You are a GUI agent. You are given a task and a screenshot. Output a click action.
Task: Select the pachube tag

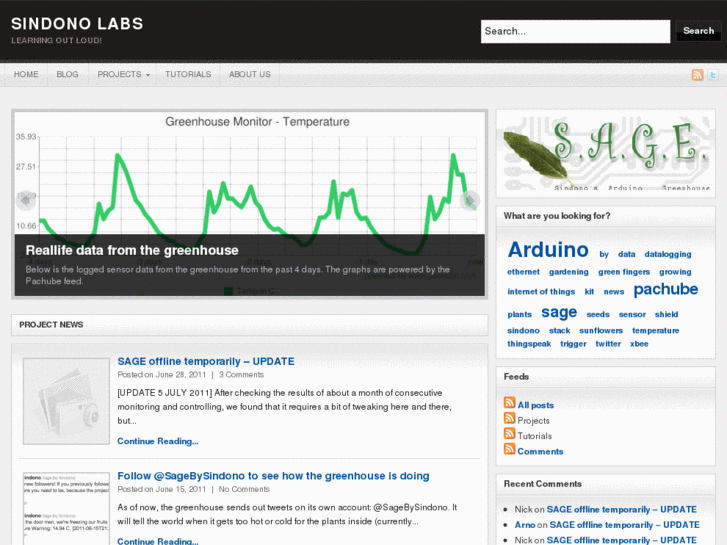(x=665, y=289)
